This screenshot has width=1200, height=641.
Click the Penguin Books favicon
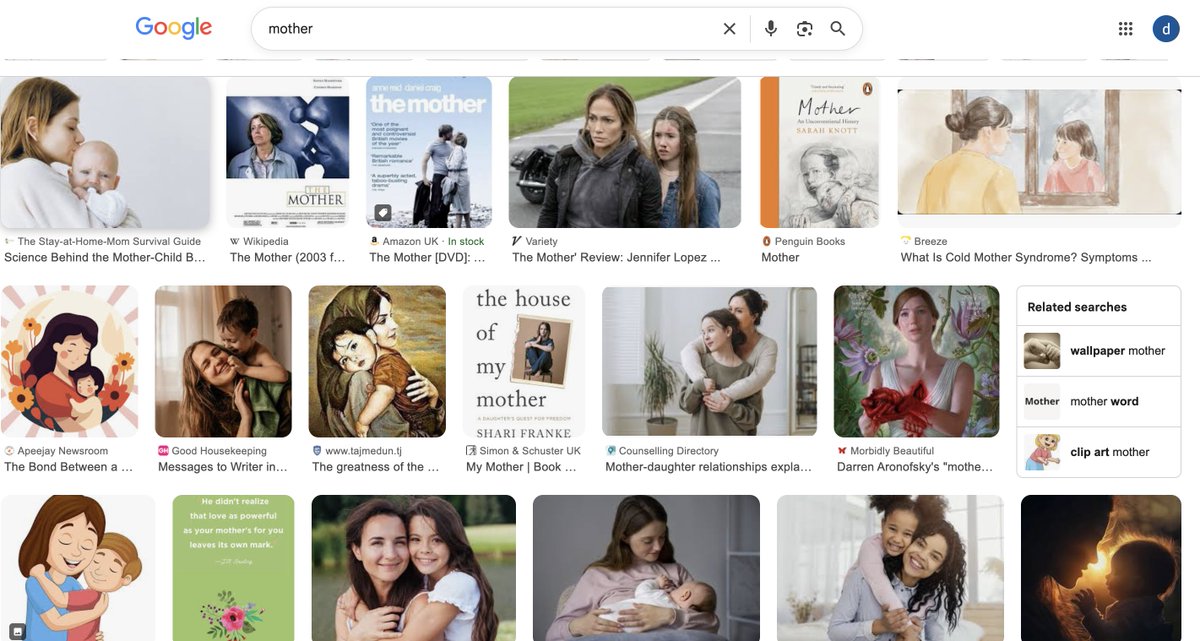(767, 242)
